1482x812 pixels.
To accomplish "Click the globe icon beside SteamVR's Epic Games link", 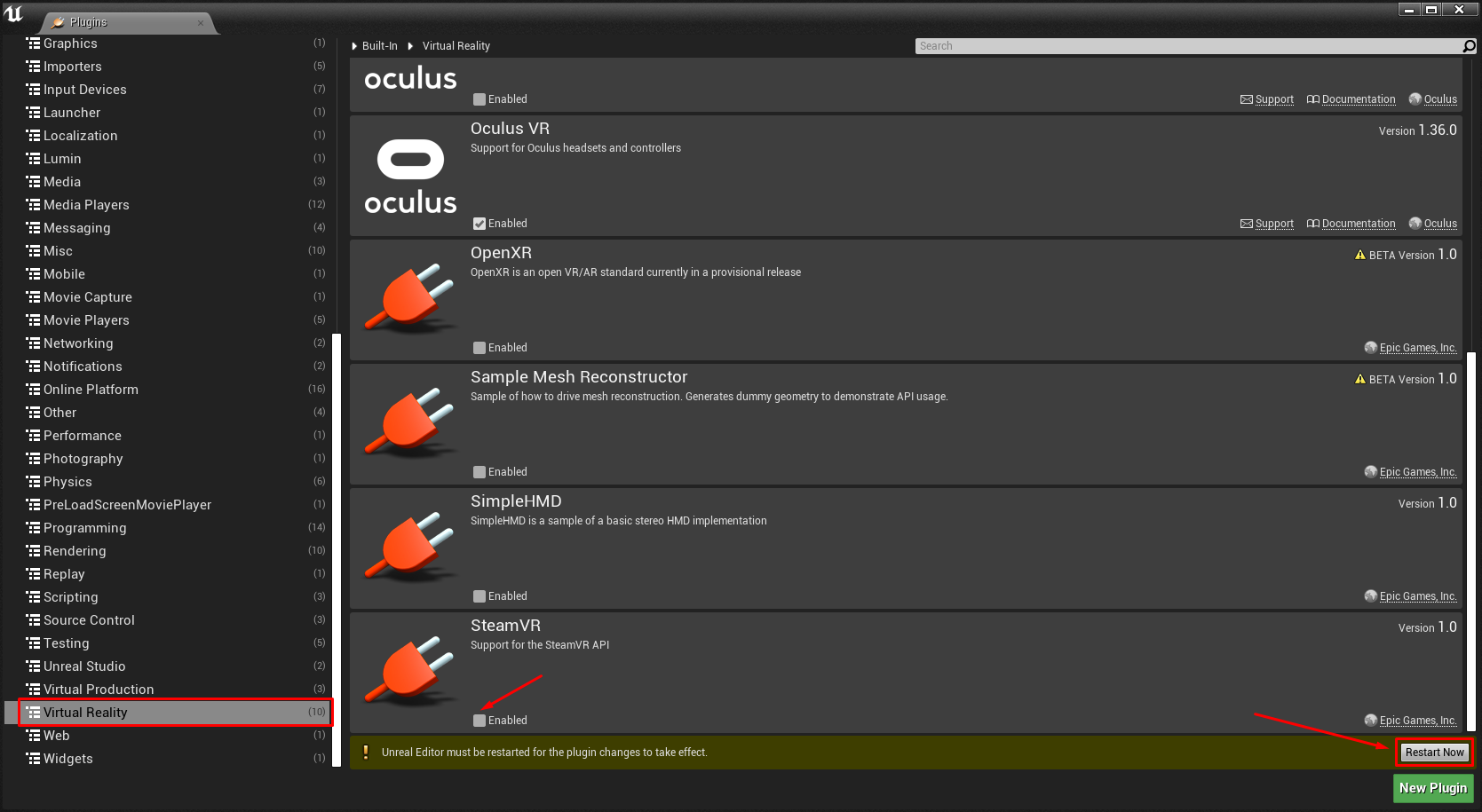I will [1371, 721].
